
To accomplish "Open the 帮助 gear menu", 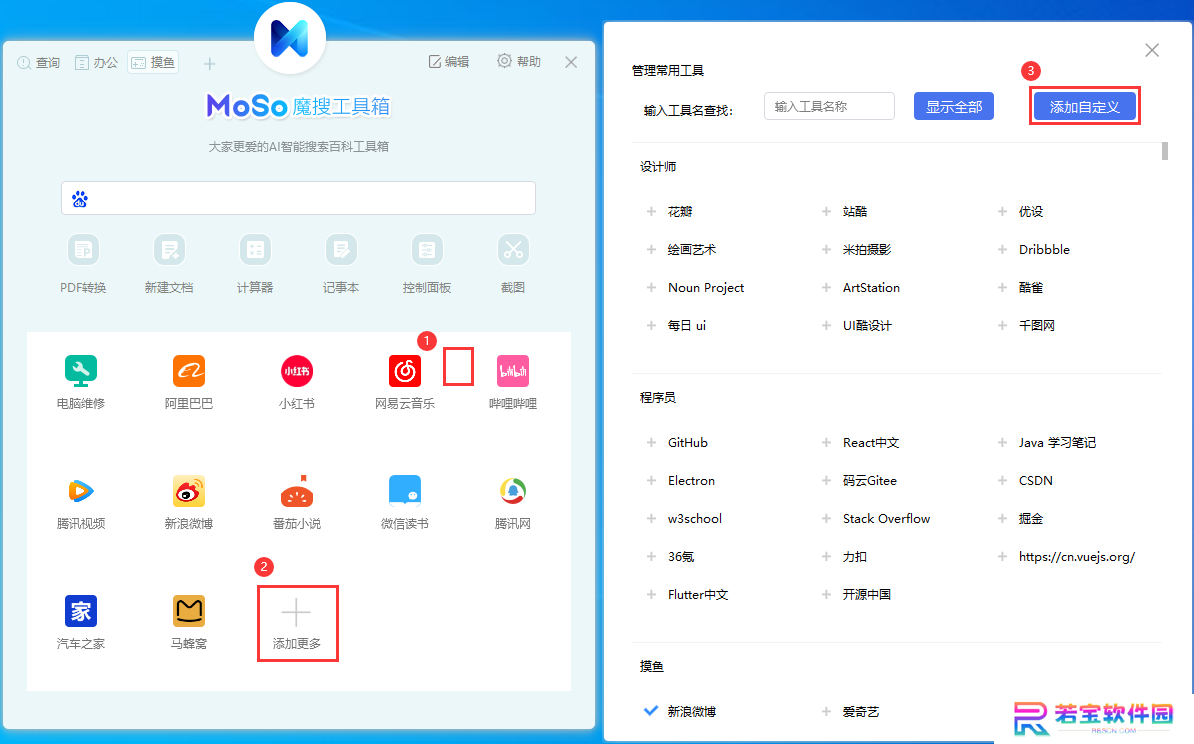I will point(519,61).
